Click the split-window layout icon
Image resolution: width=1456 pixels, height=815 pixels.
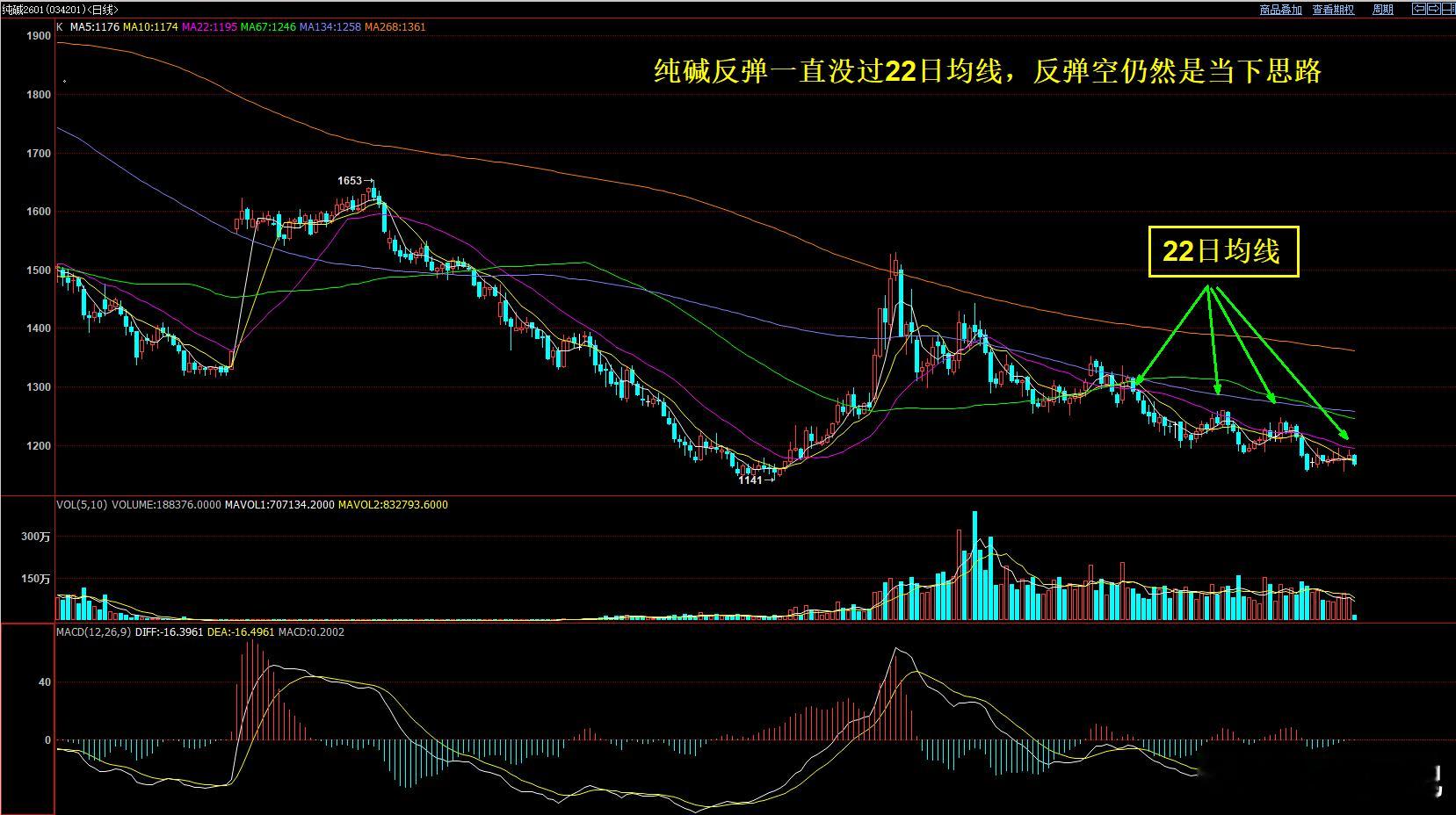point(1448,9)
